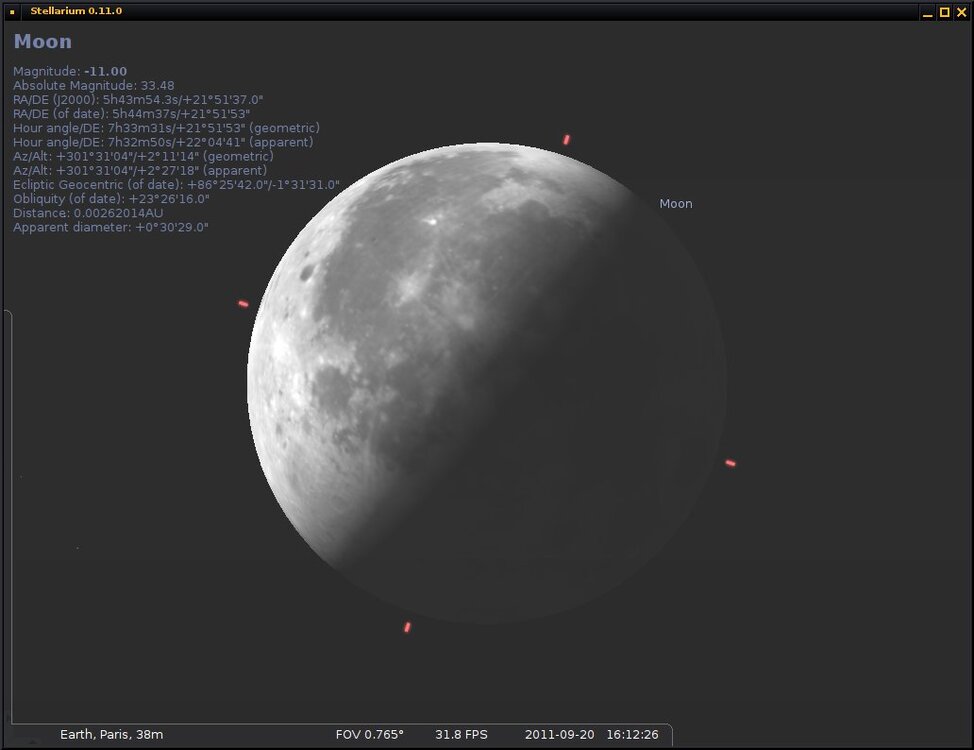Screen dimensions: 974x750
Task: Click the 31.8 FPS indicator
Action: tap(461, 734)
